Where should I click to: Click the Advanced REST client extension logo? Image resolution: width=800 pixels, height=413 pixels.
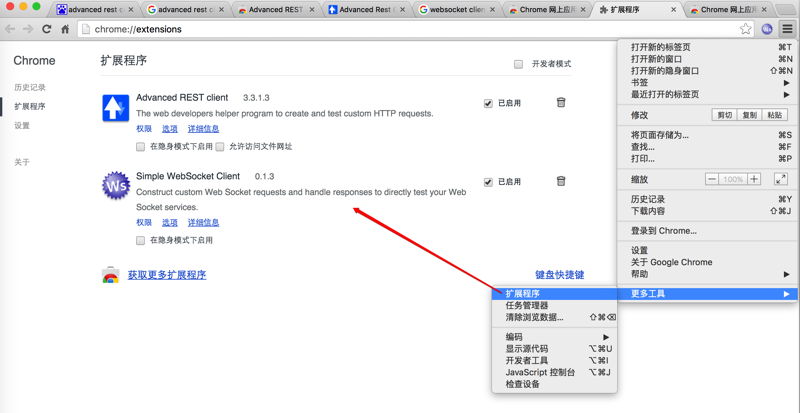[x=115, y=108]
